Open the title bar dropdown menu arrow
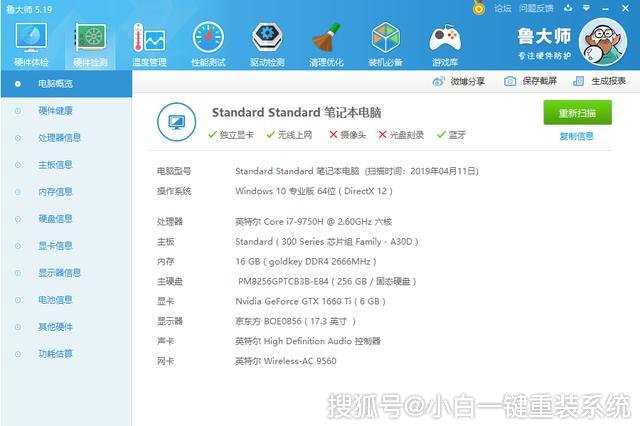The width and height of the screenshot is (640, 426). [x=587, y=8]
